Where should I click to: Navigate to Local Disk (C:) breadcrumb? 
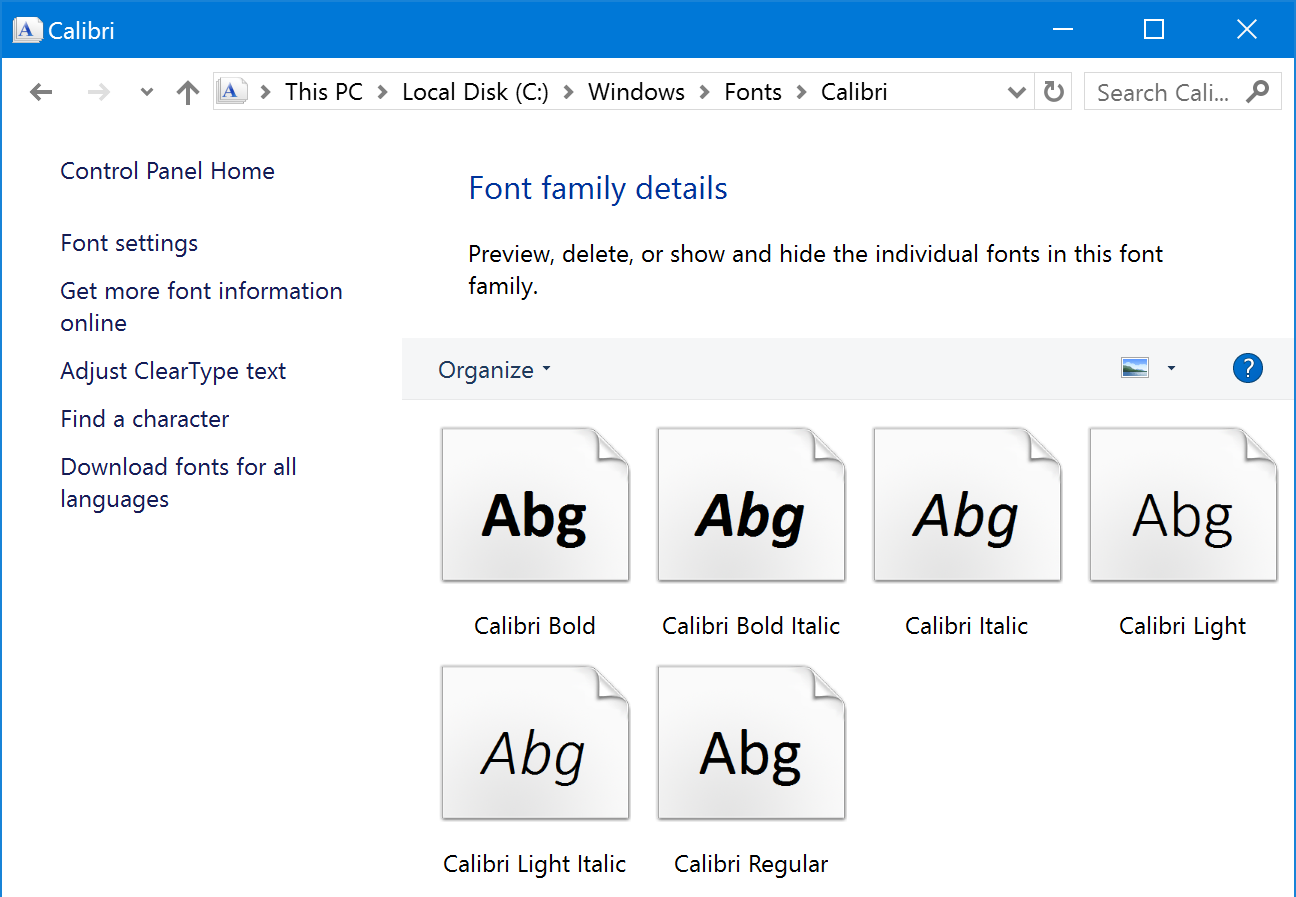click(x=475, y=92)
